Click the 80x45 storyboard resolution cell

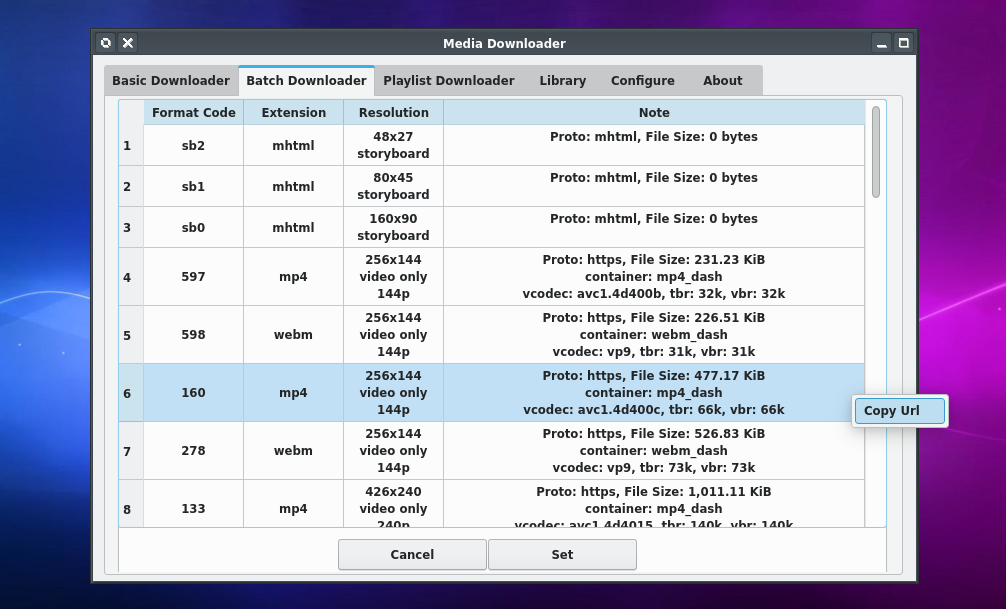coord(393,186)
